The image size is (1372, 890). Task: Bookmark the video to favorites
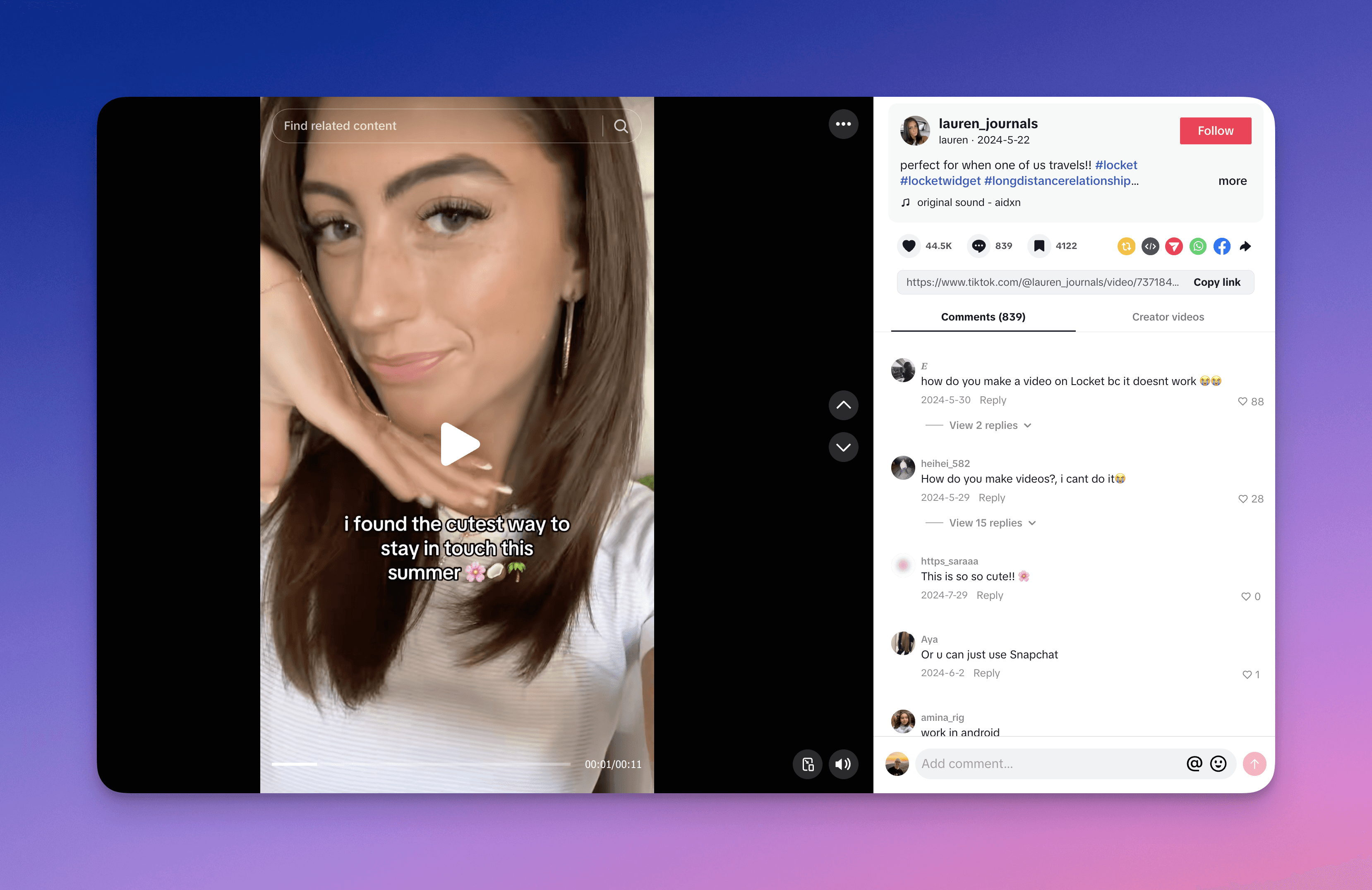coord(1039,246)
